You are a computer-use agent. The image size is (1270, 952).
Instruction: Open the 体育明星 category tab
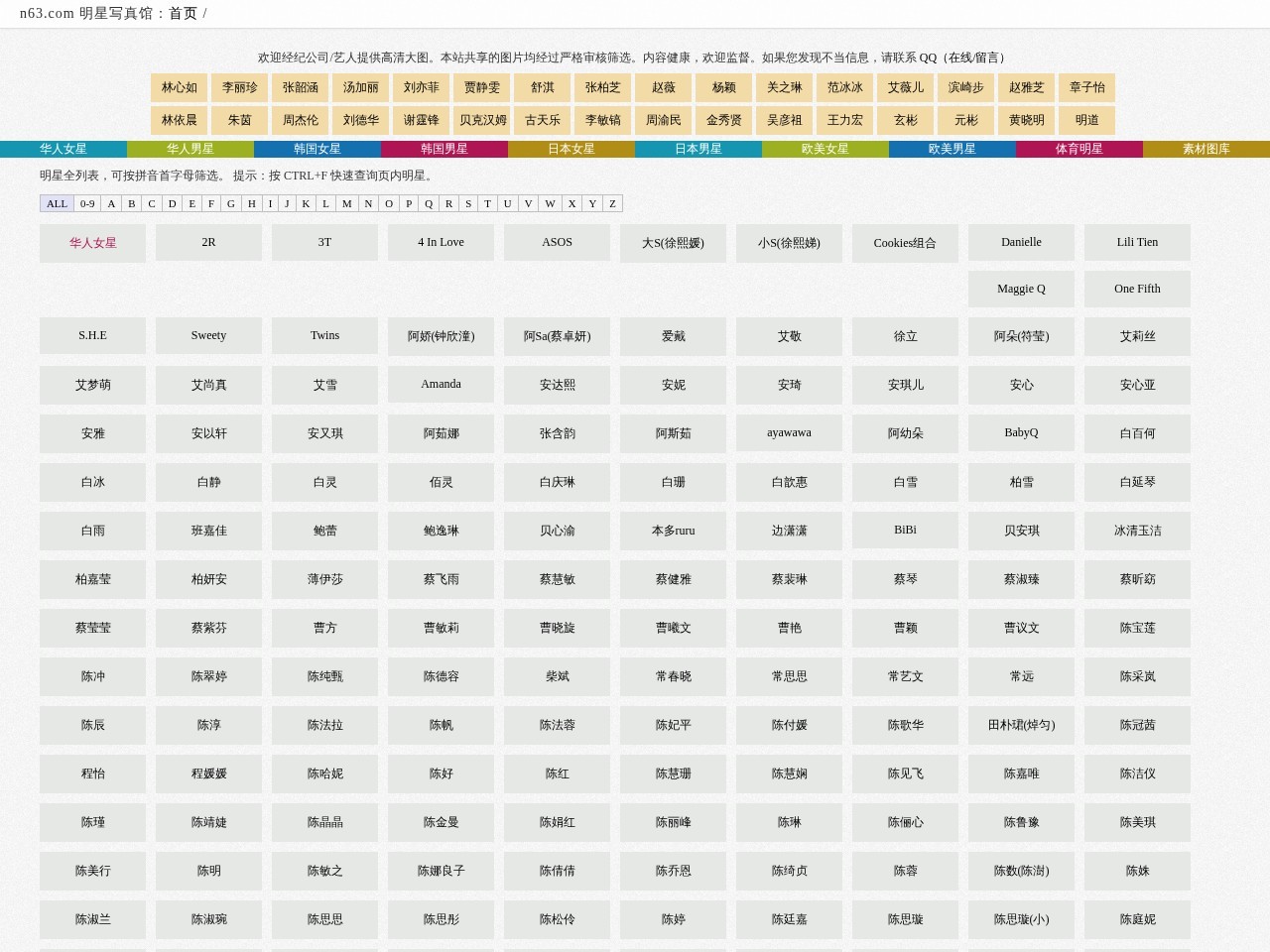click(x=1079, y=149)
